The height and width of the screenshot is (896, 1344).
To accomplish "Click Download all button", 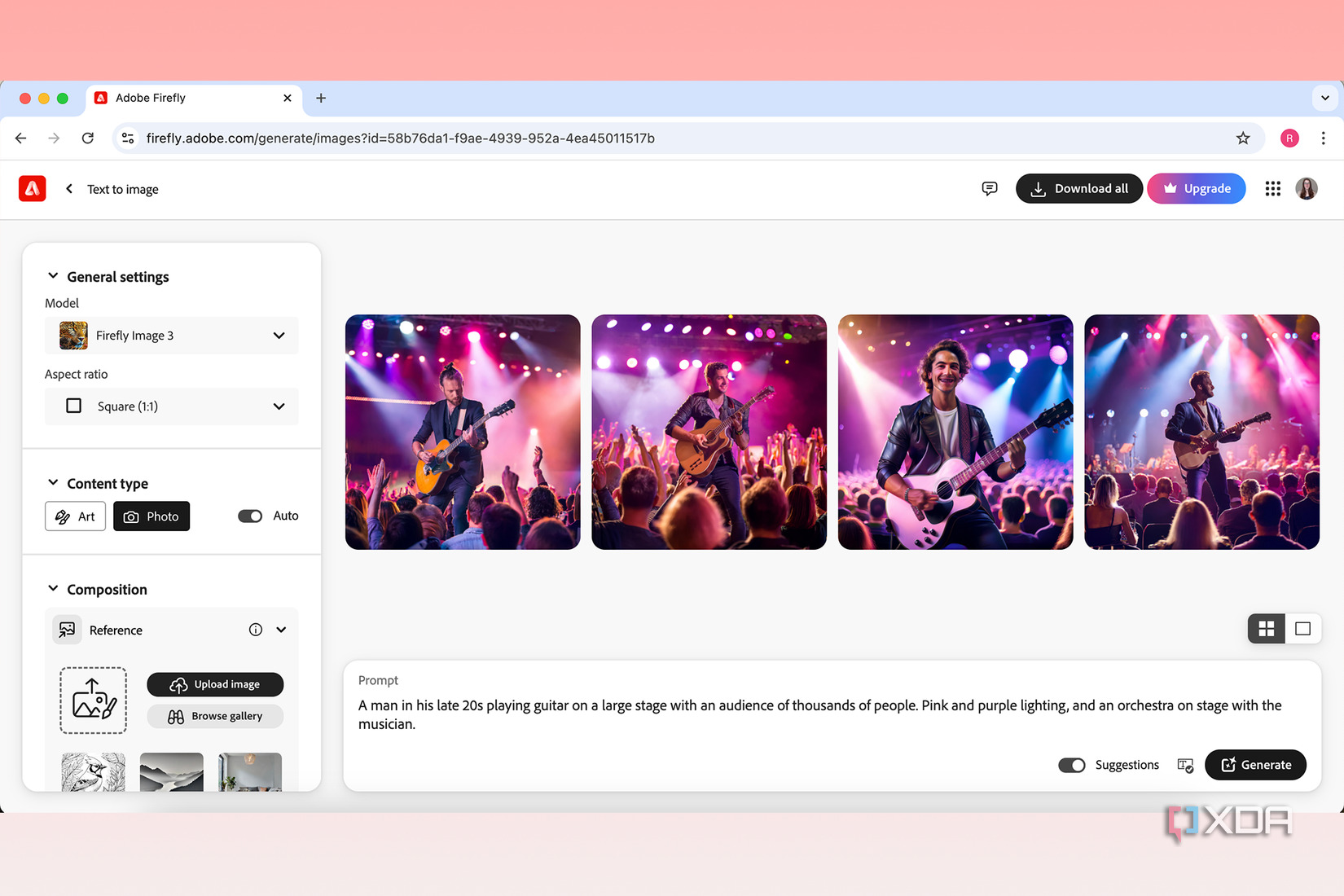I will click(x=1079, y=189).
